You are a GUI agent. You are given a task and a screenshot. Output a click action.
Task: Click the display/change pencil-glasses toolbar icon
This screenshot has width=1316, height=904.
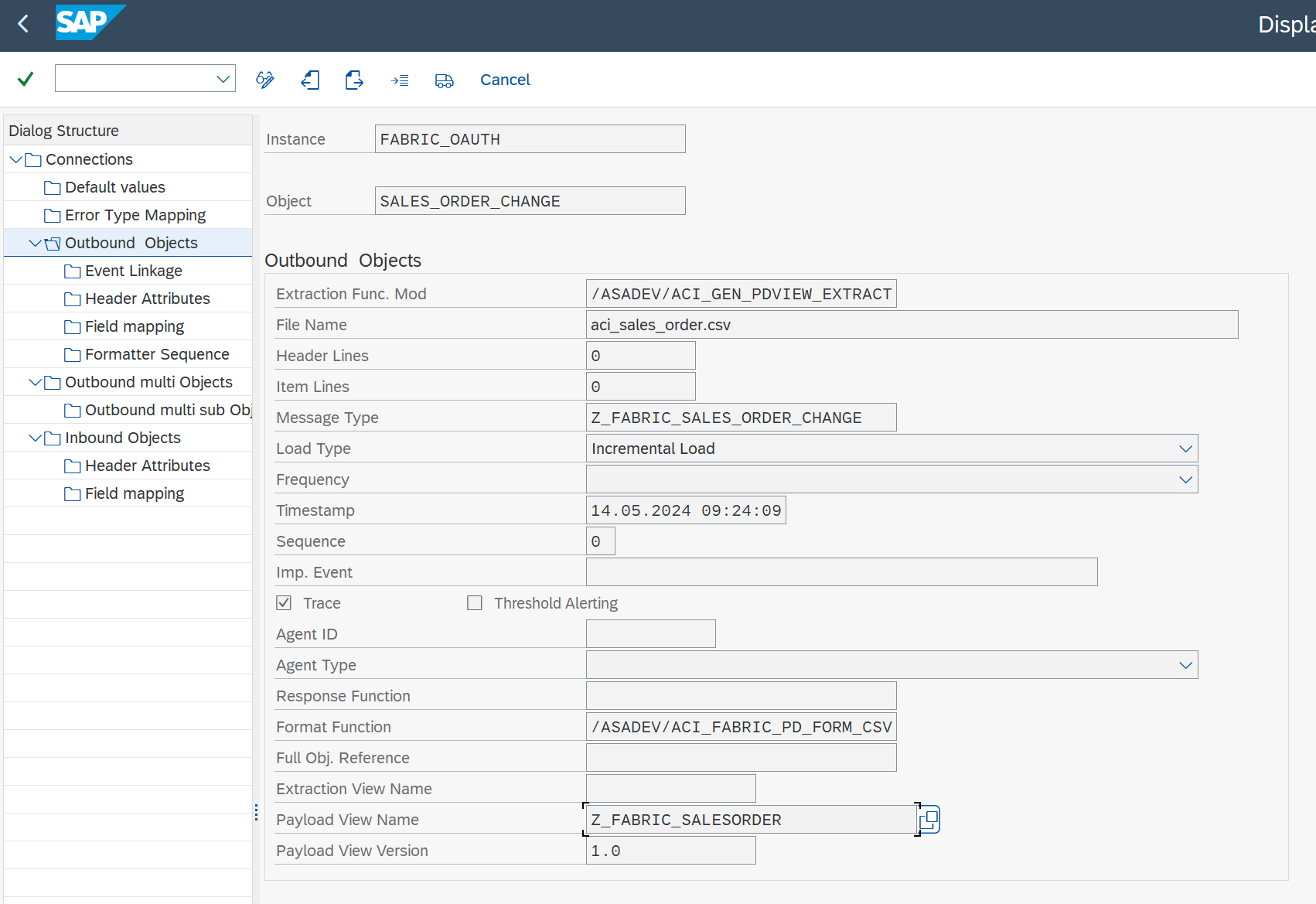pos(265,80)
